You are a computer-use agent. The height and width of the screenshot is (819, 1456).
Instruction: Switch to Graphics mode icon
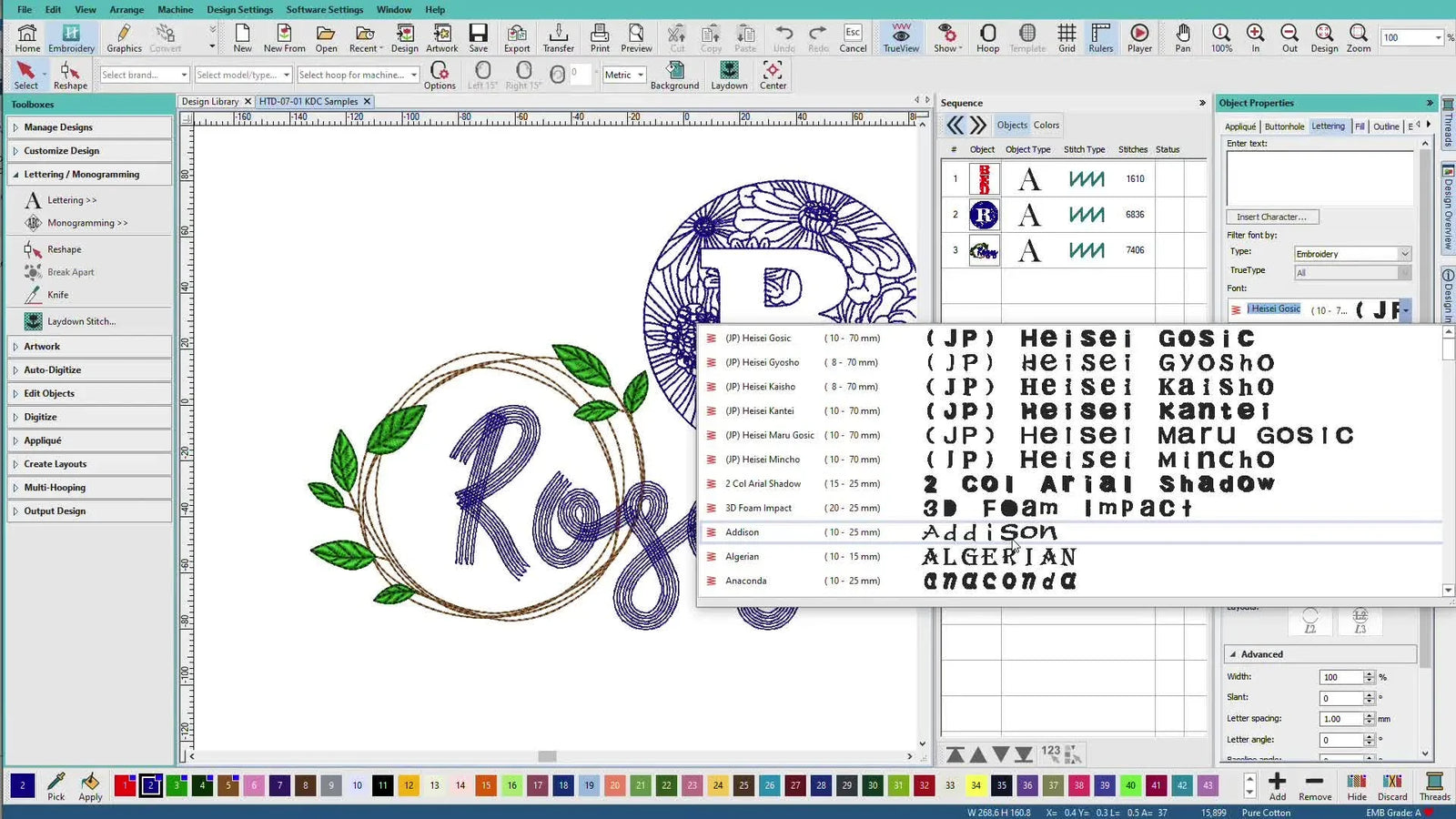pyautogui.click(x=124, y=38)
